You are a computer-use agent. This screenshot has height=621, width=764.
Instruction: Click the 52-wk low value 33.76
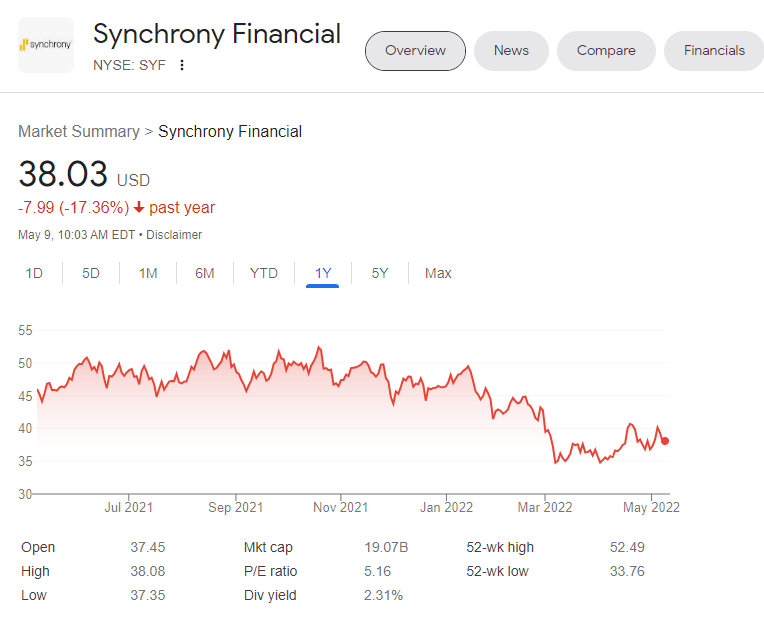pos(627,571)
